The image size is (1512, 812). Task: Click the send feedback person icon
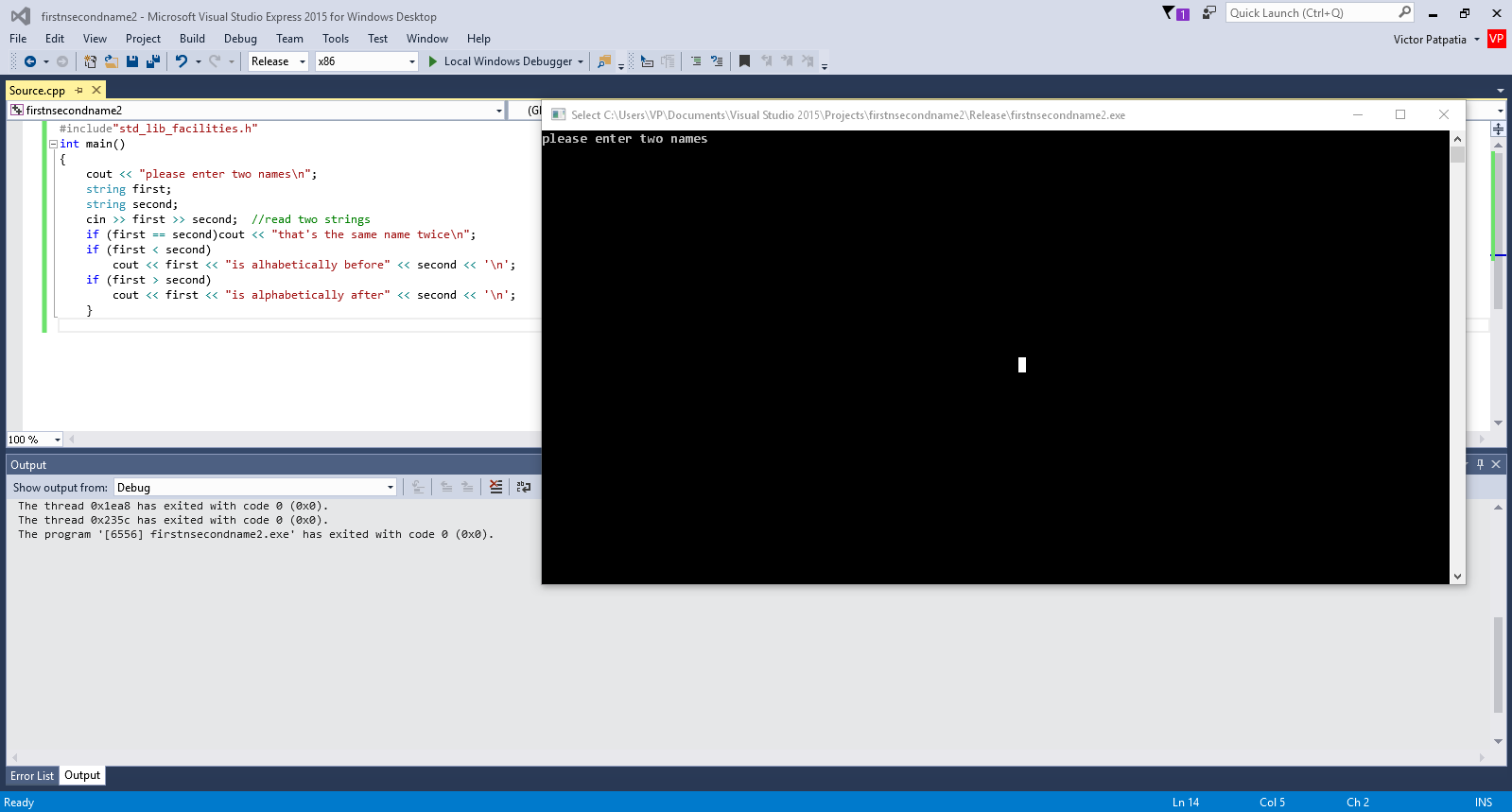coord(1208,13)
